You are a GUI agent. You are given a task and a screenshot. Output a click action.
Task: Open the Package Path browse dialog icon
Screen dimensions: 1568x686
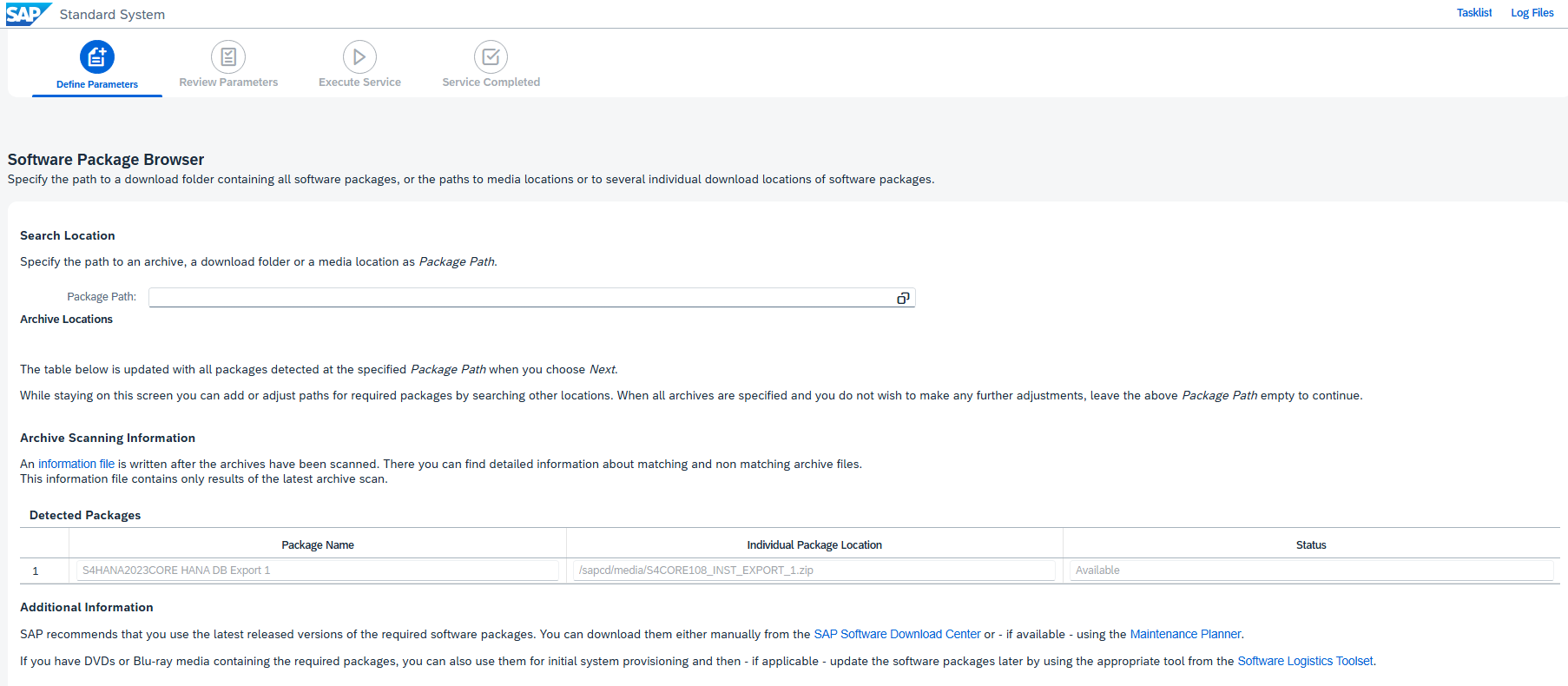pos(903,298)
